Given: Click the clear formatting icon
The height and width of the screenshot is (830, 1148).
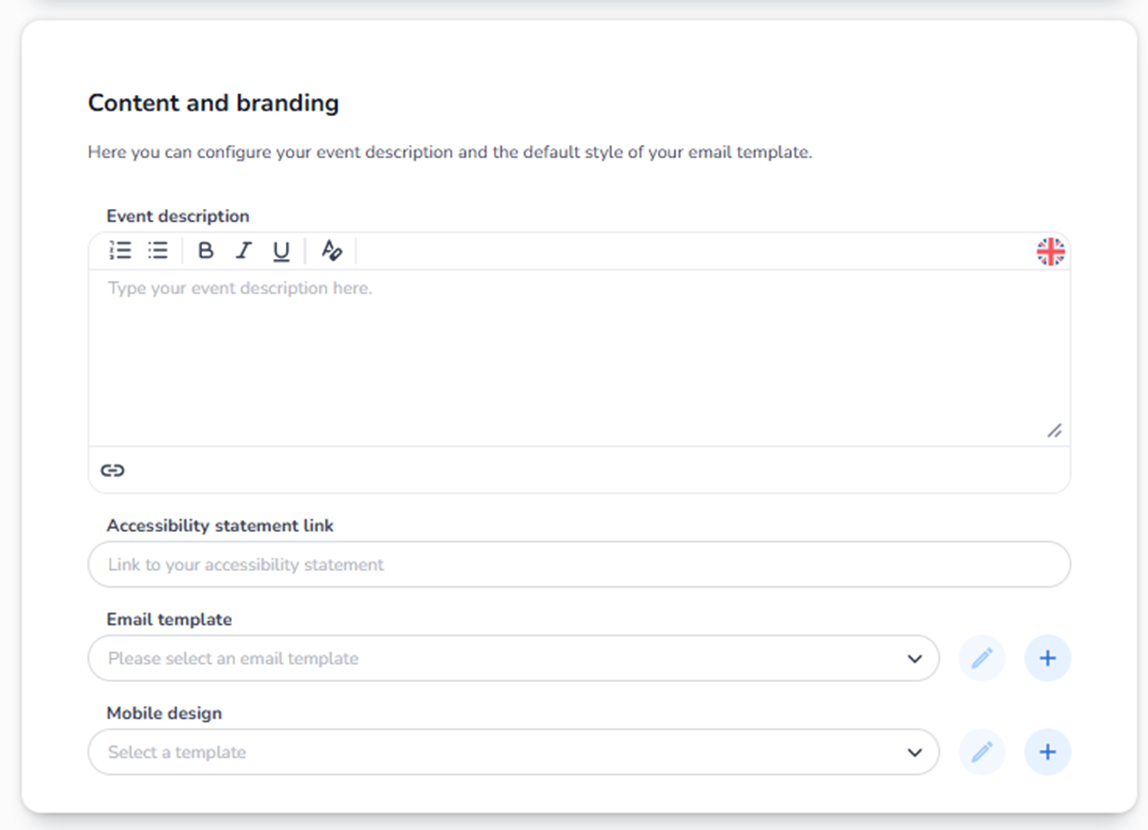Looking at the screenshot, I should pyautogui.click(x=331, y=251).
